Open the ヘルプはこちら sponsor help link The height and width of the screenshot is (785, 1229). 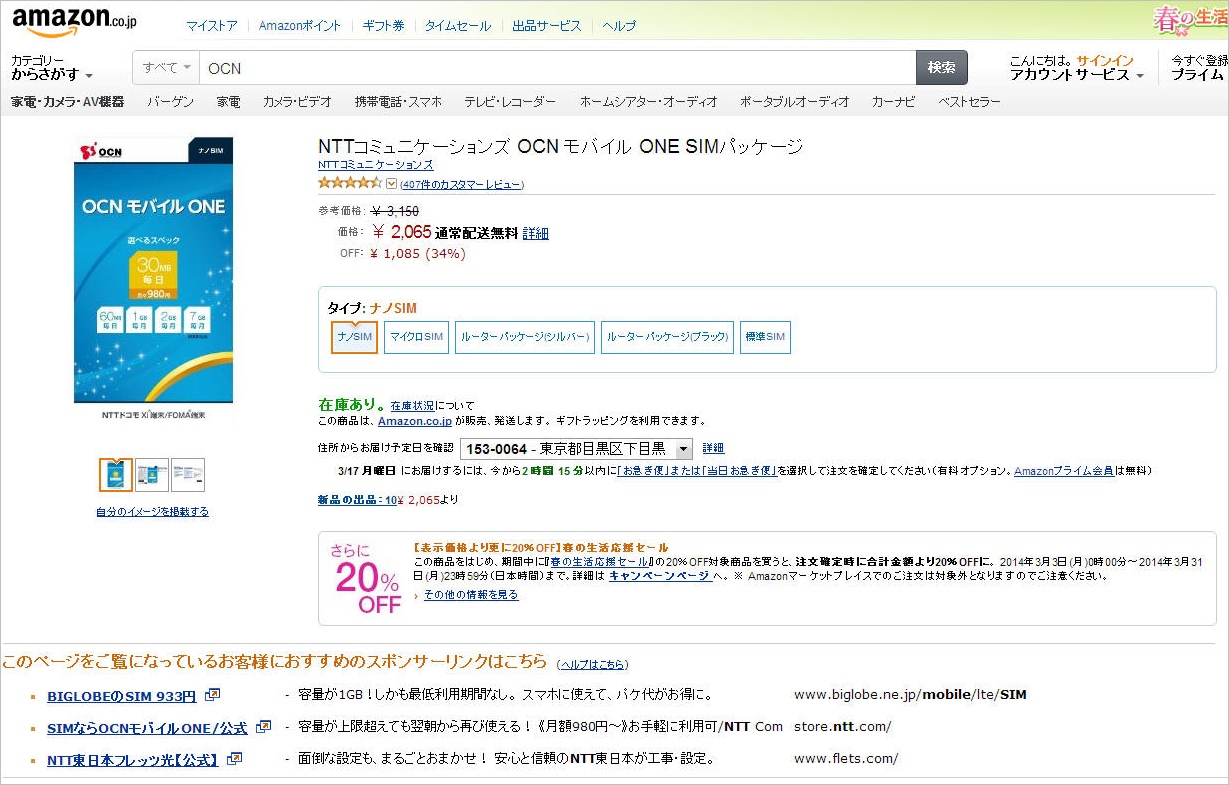(592, 664)
